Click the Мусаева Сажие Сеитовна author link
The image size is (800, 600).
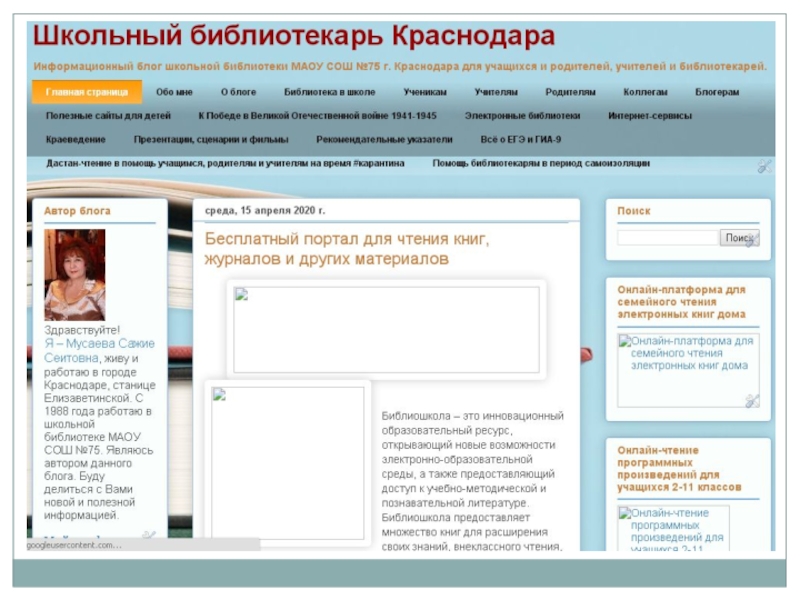[100, 350]
